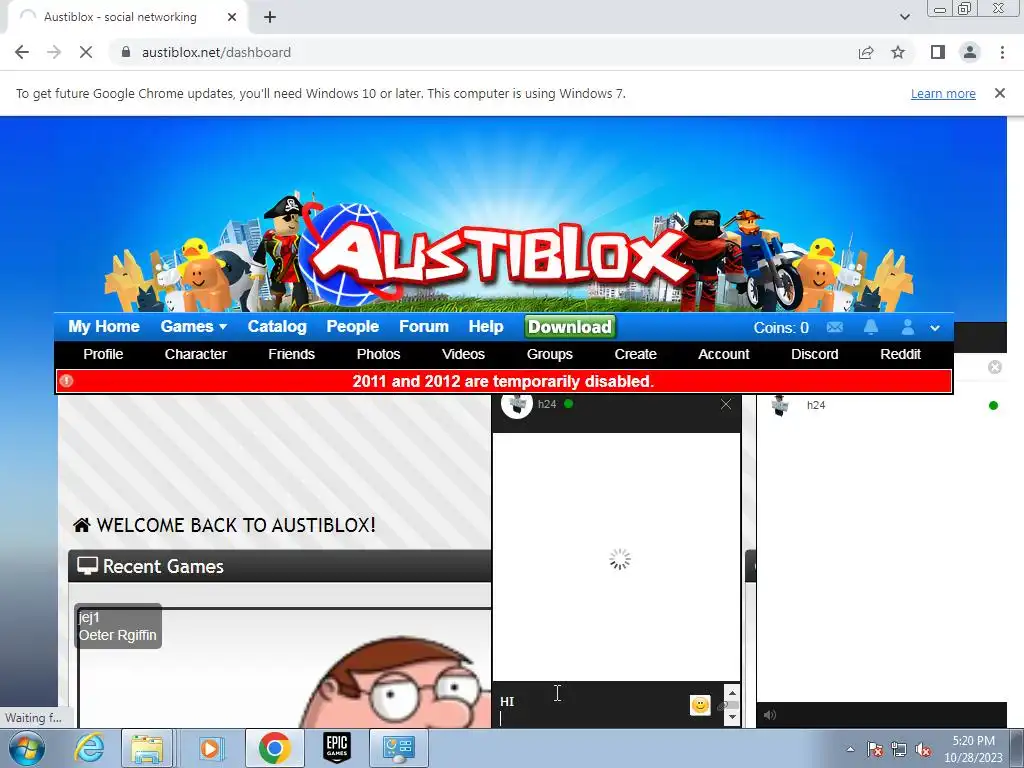Open the Reddit link

900,354
